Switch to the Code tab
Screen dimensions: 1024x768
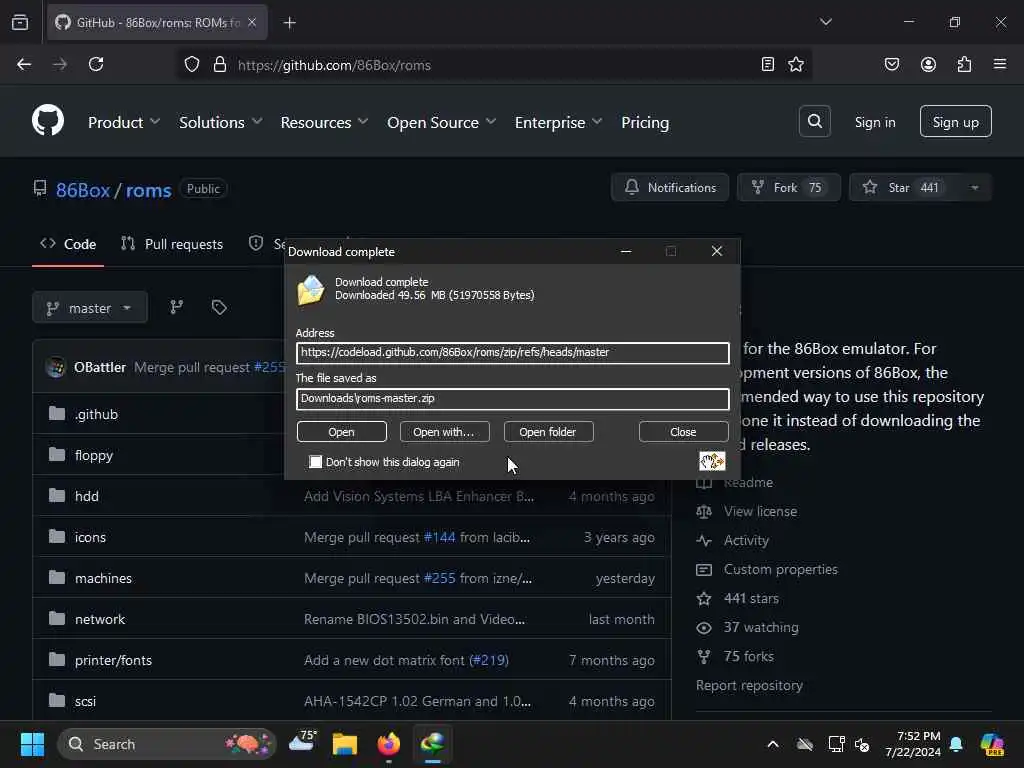coord(68,244)
